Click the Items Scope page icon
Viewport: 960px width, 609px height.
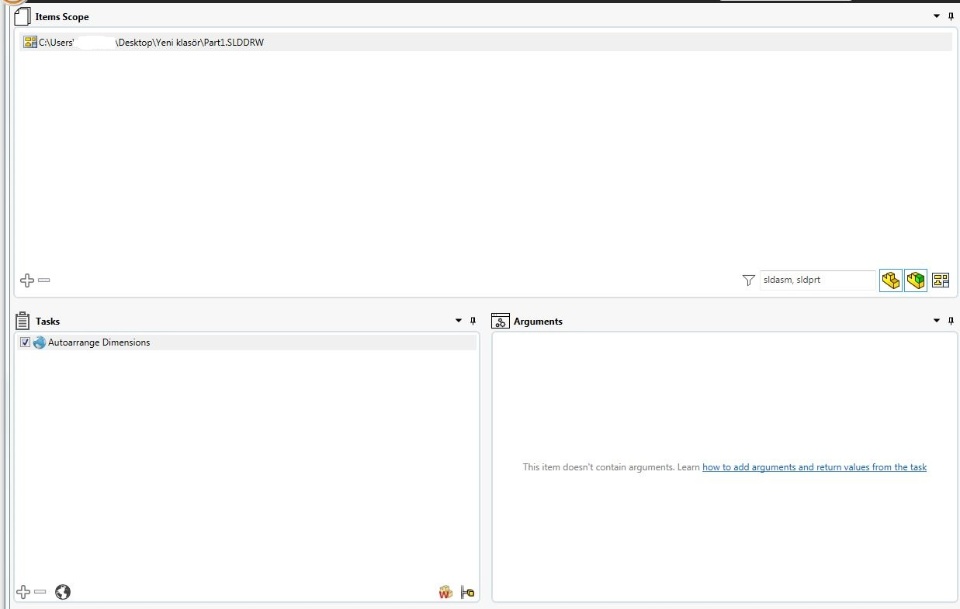22,17
